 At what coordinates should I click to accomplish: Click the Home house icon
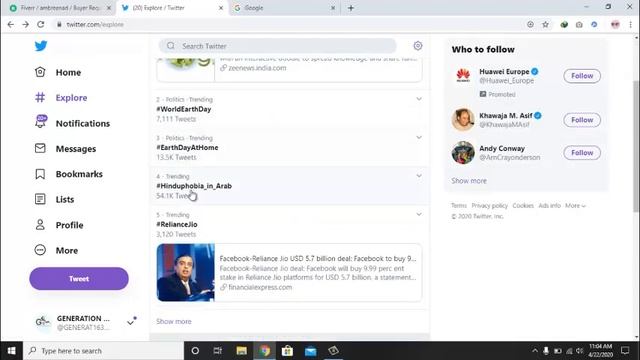pos(40,72)
